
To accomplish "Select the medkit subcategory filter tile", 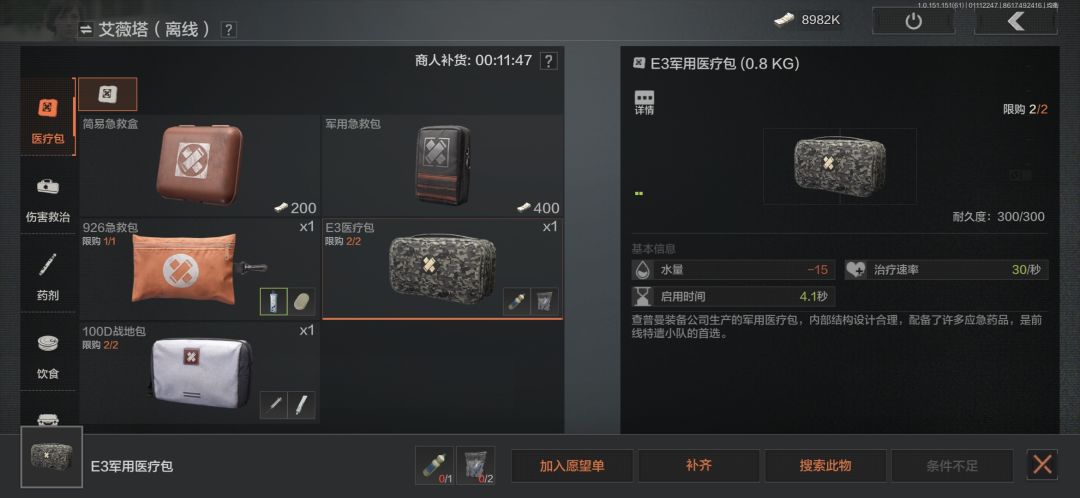I will (x=107, y=94).
